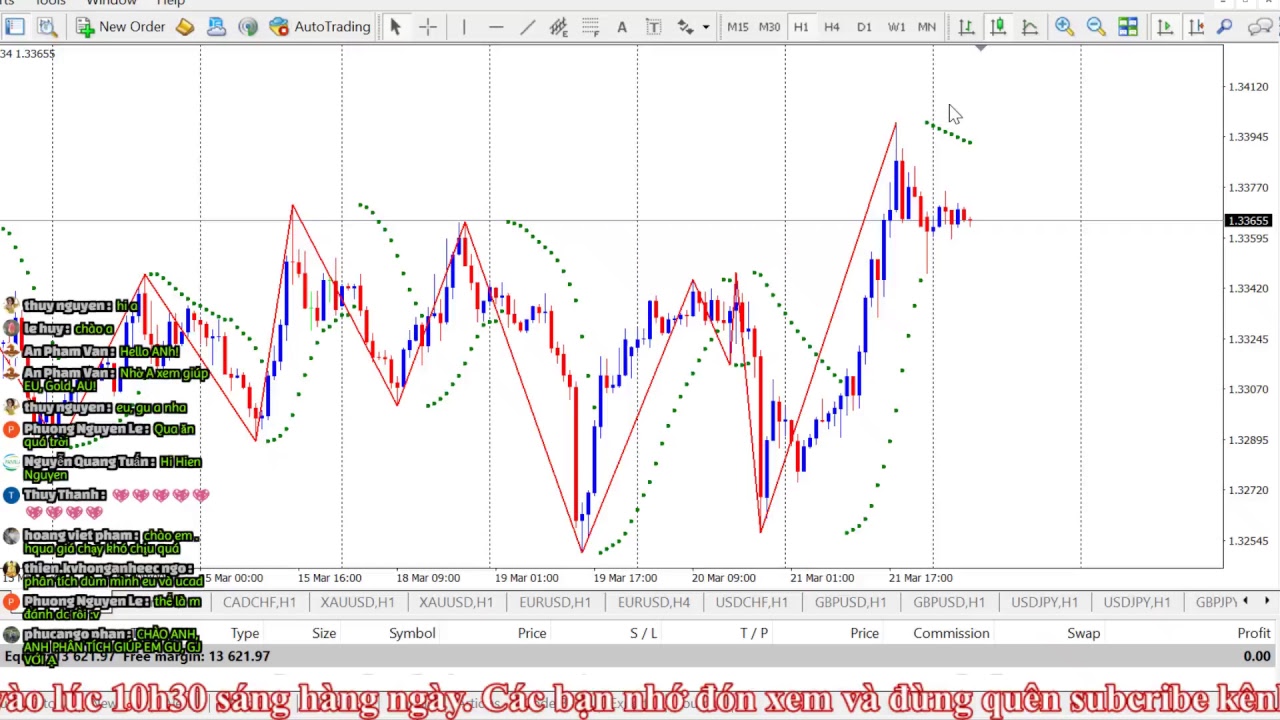Open the Window menu

pyautogui.click(x=111, y=3)
